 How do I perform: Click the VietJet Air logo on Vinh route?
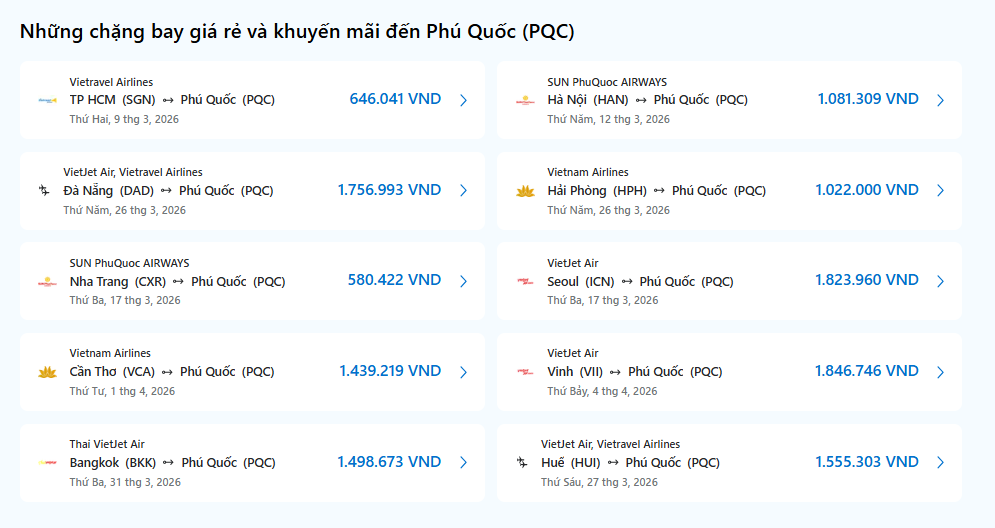coord(525,372)
